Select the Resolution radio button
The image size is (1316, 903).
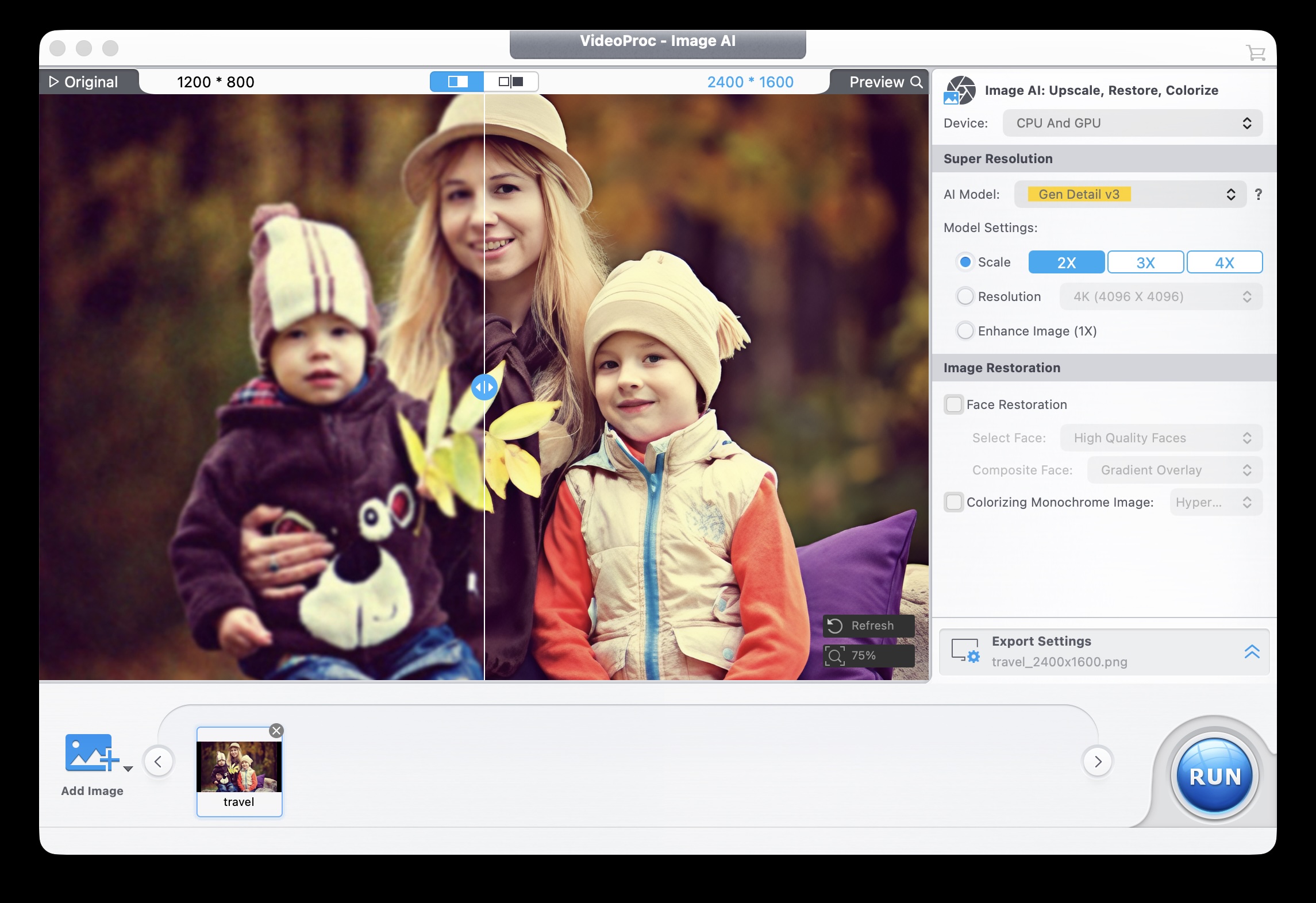pyautogui.click(x=965, y=296)
